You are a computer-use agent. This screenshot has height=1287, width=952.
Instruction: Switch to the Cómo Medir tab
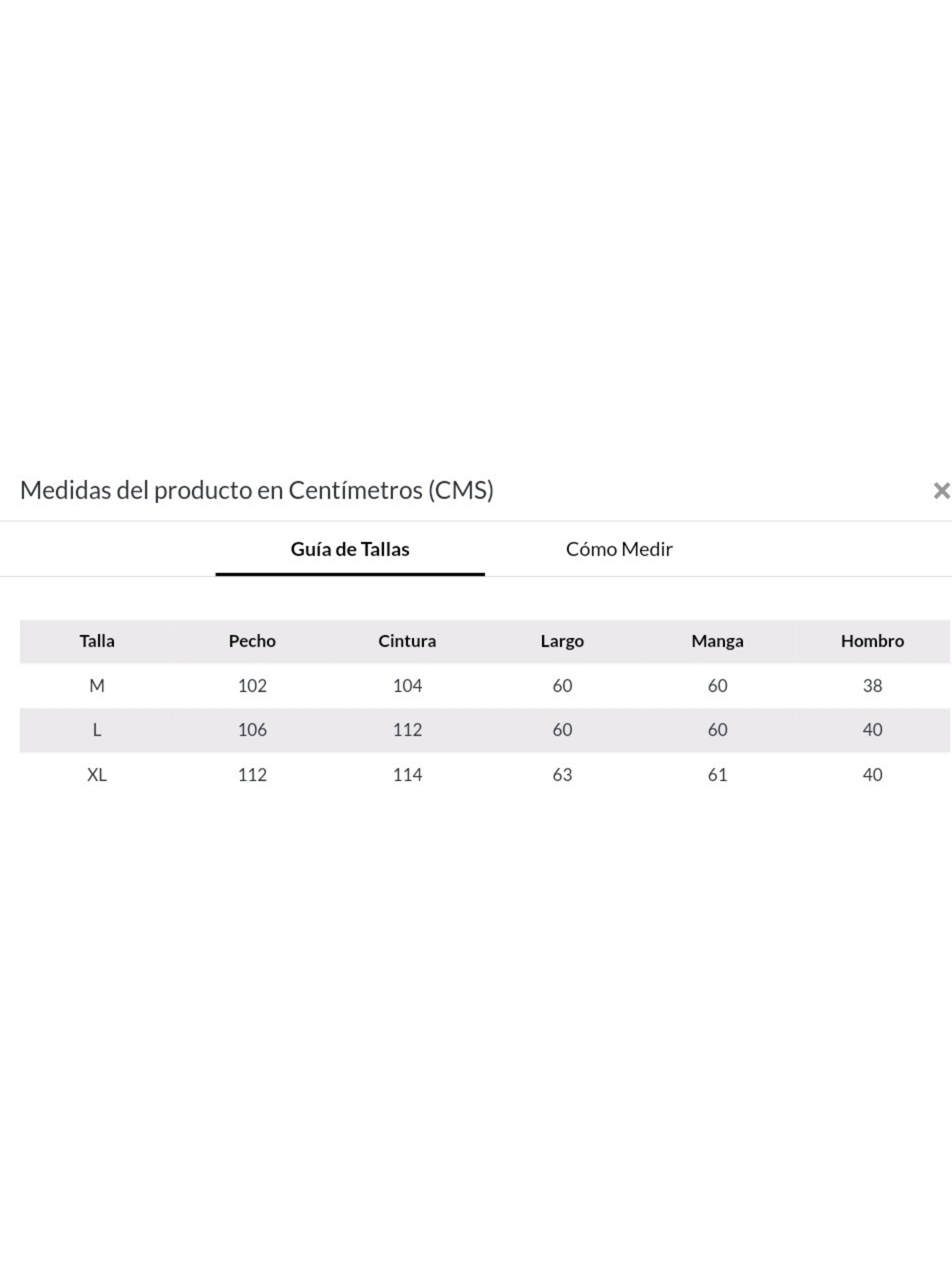[619, 549]
